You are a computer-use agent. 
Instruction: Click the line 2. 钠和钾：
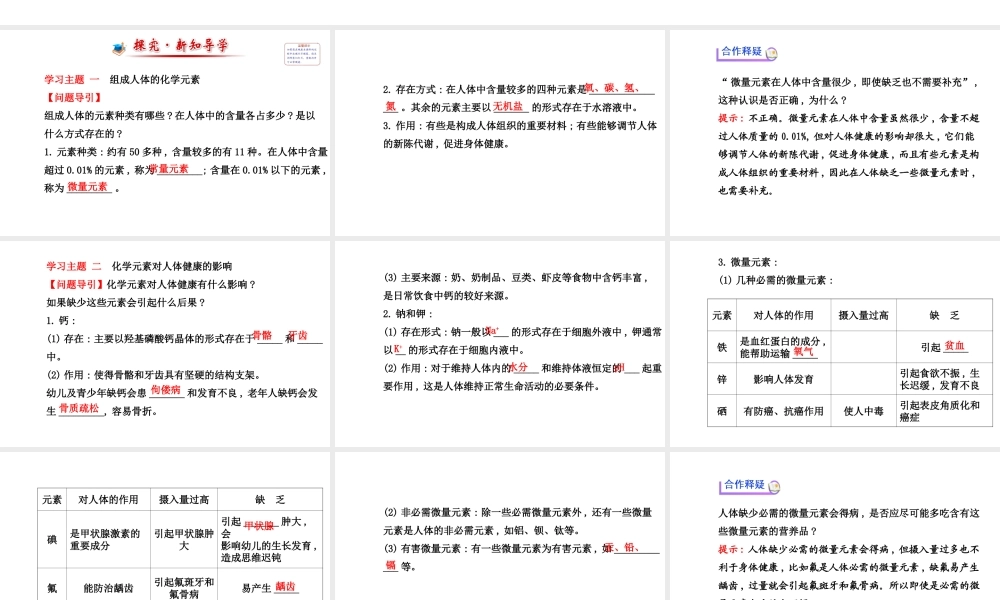point(409,314)
